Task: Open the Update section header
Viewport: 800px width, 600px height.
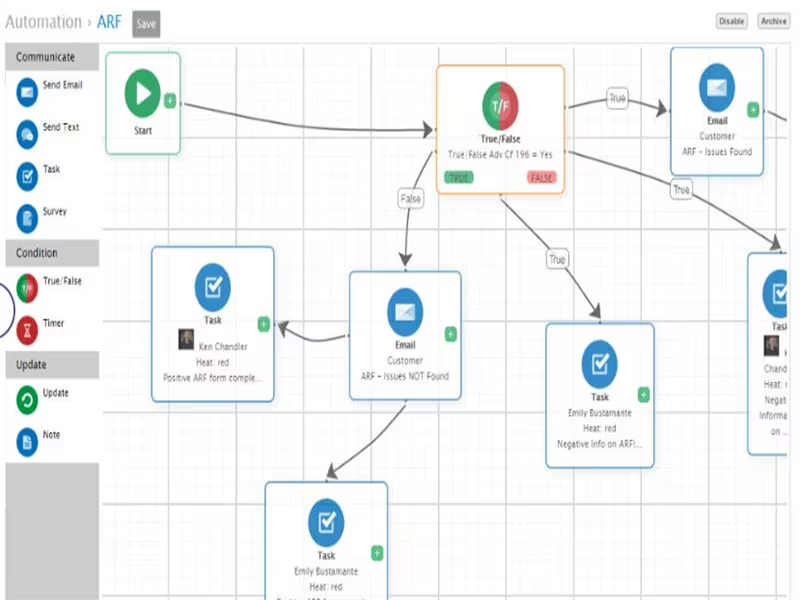Action: (x=52, y=365)
